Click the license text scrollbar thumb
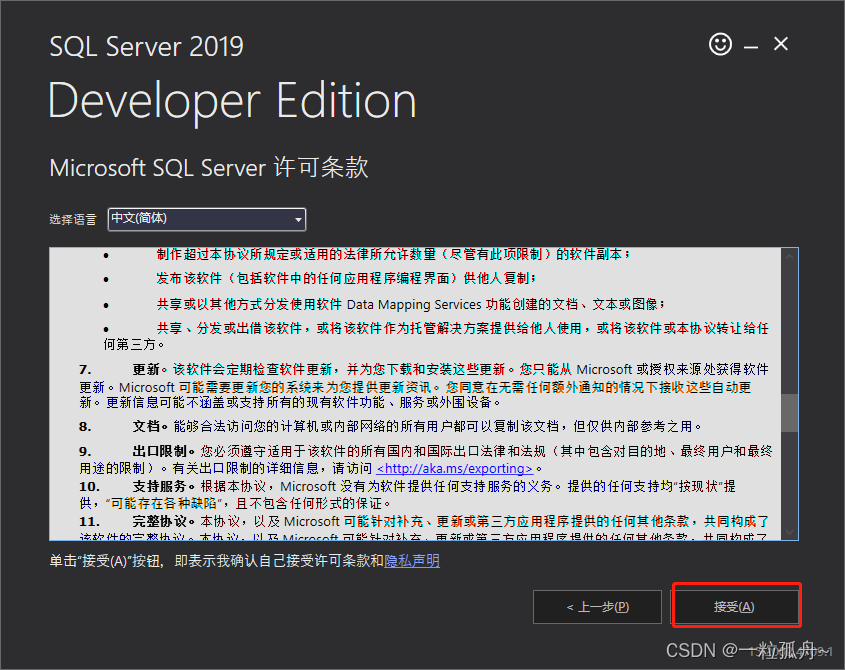 [789, 413]
